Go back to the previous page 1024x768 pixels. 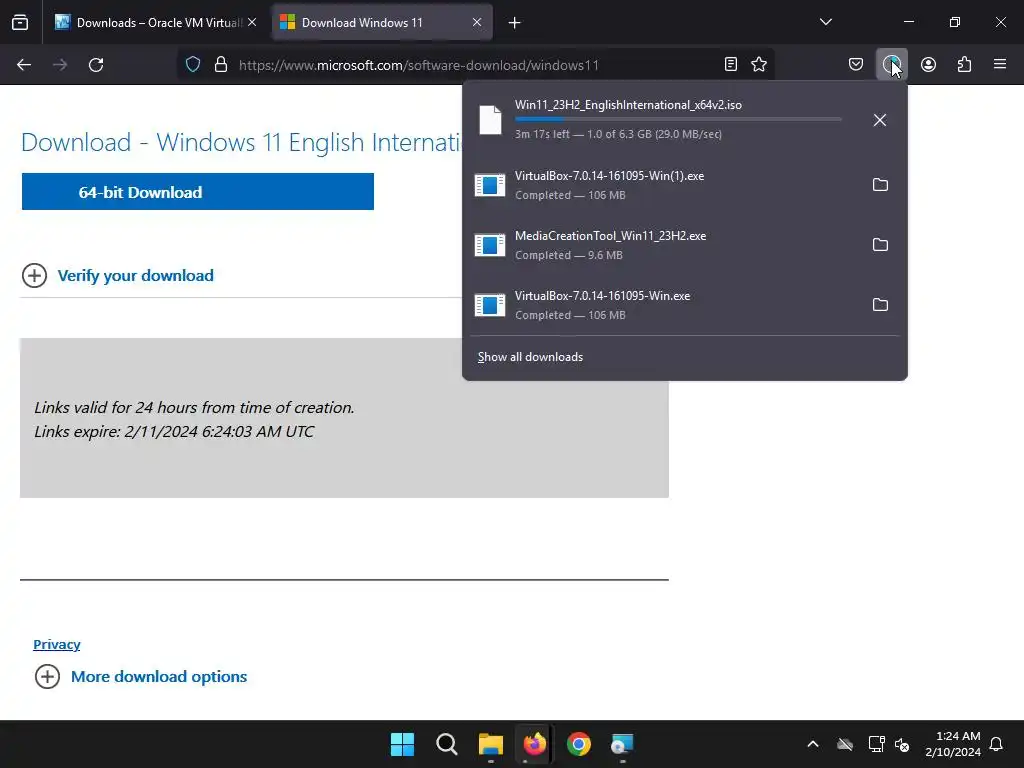coord(24,65)
